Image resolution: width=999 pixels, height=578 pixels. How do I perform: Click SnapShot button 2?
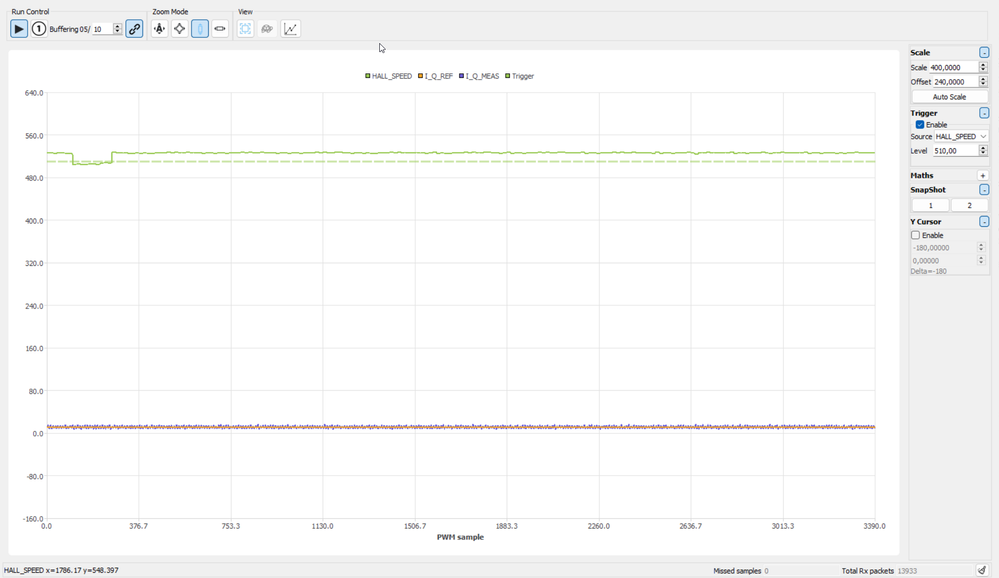coord(970,205)
